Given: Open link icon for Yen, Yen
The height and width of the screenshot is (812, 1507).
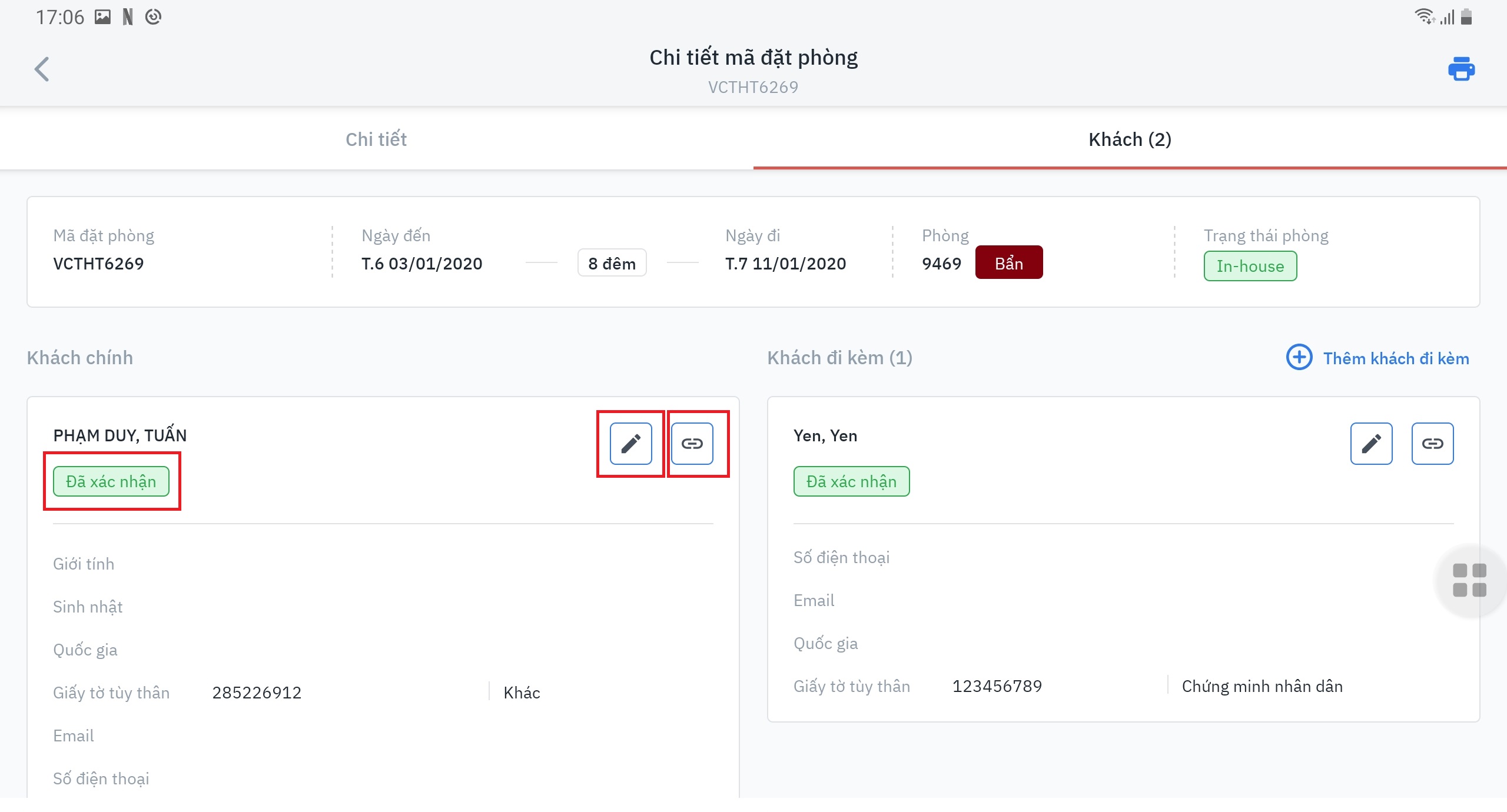Looking at the screenshot, I should click(1432, 444).
